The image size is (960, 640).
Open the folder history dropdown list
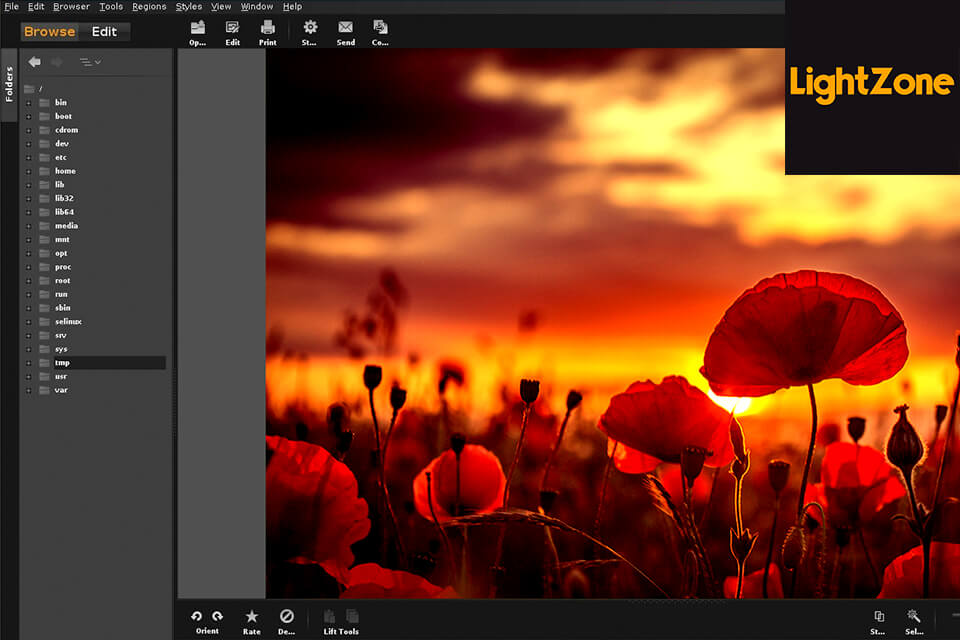tap(90, 62)
